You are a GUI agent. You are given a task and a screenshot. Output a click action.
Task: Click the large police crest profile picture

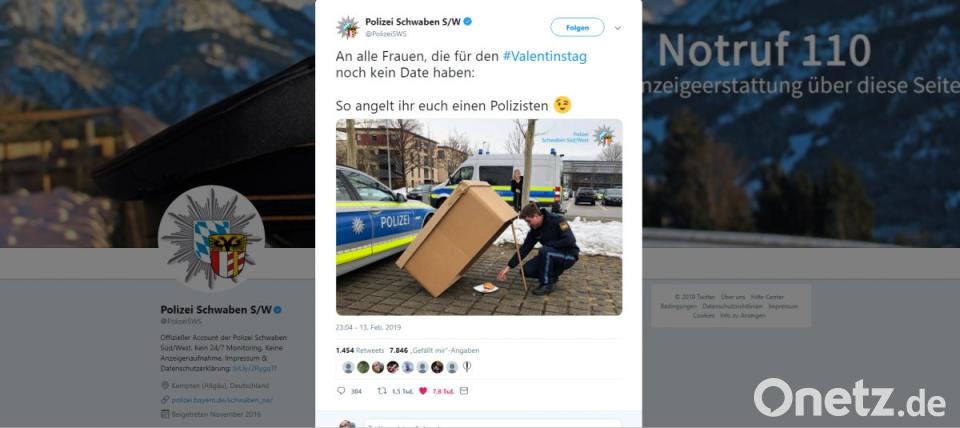[211, 239]
